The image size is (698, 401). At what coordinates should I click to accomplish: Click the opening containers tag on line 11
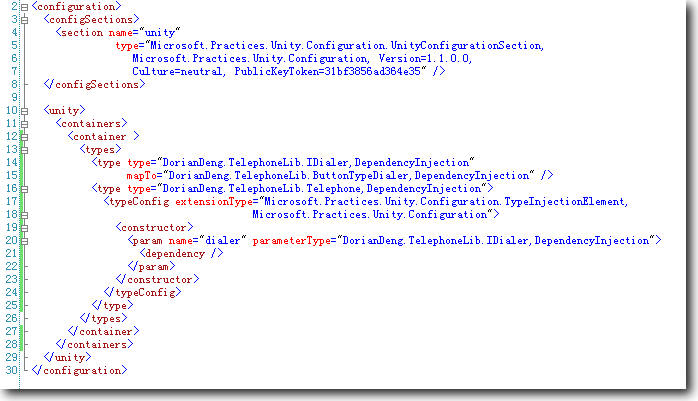[x=91, y=123]
